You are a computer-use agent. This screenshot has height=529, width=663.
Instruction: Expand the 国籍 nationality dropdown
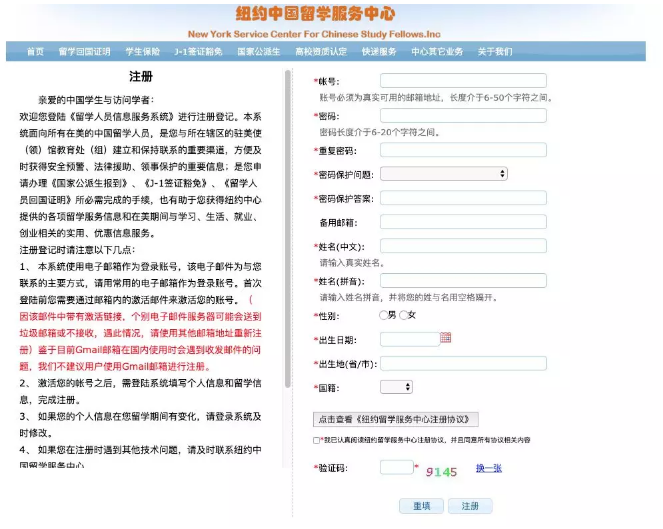396,386
